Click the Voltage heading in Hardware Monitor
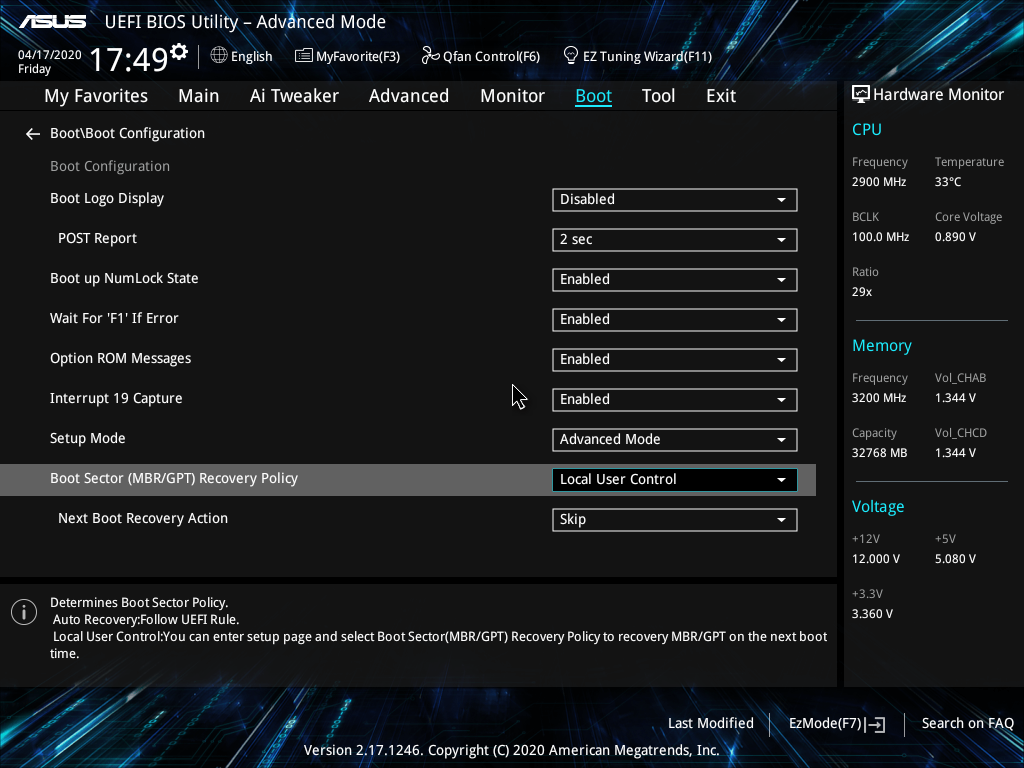 click(878, 507)
